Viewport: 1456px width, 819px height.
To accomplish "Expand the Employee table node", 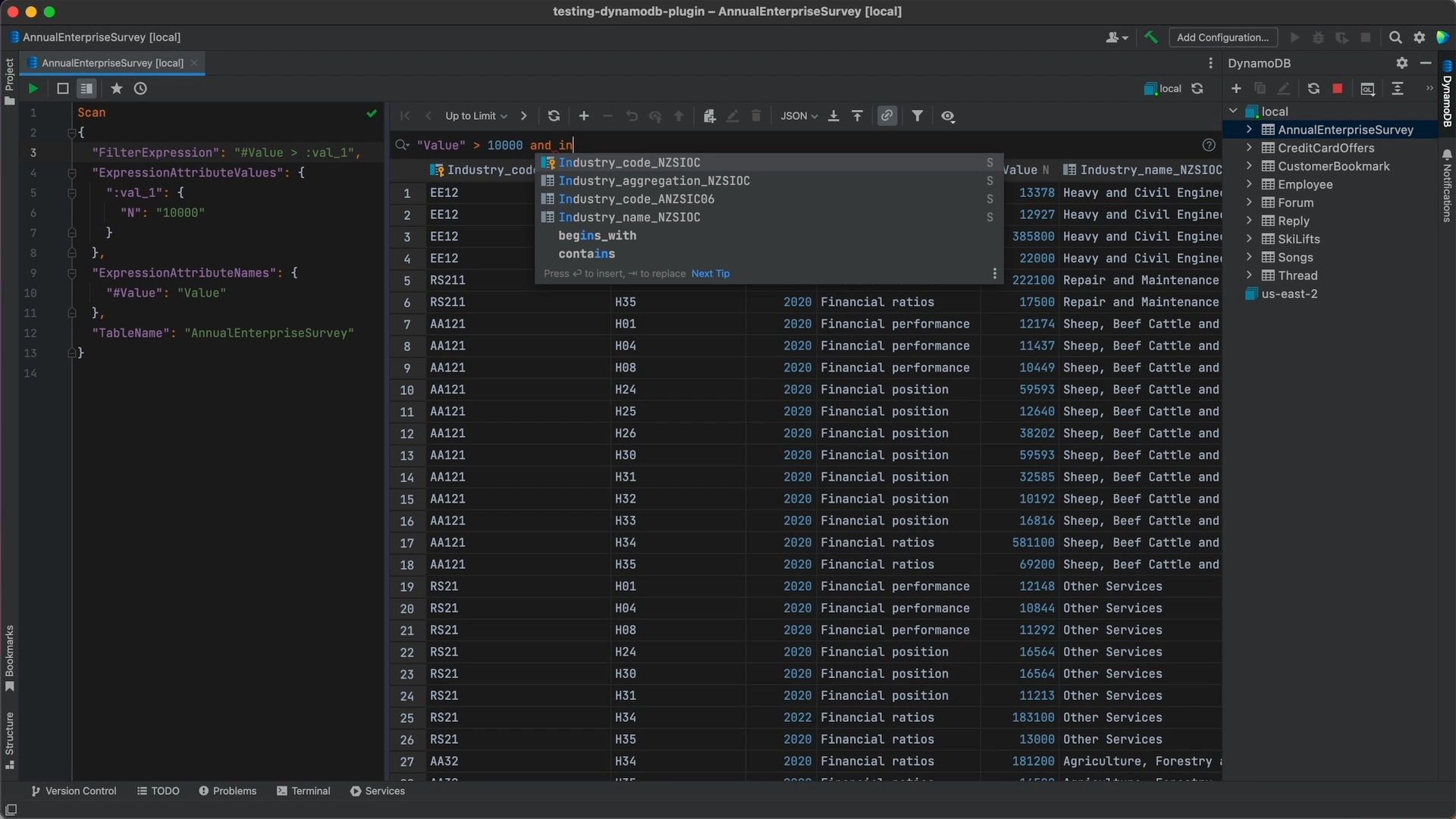I will [x=1249, y=184].
